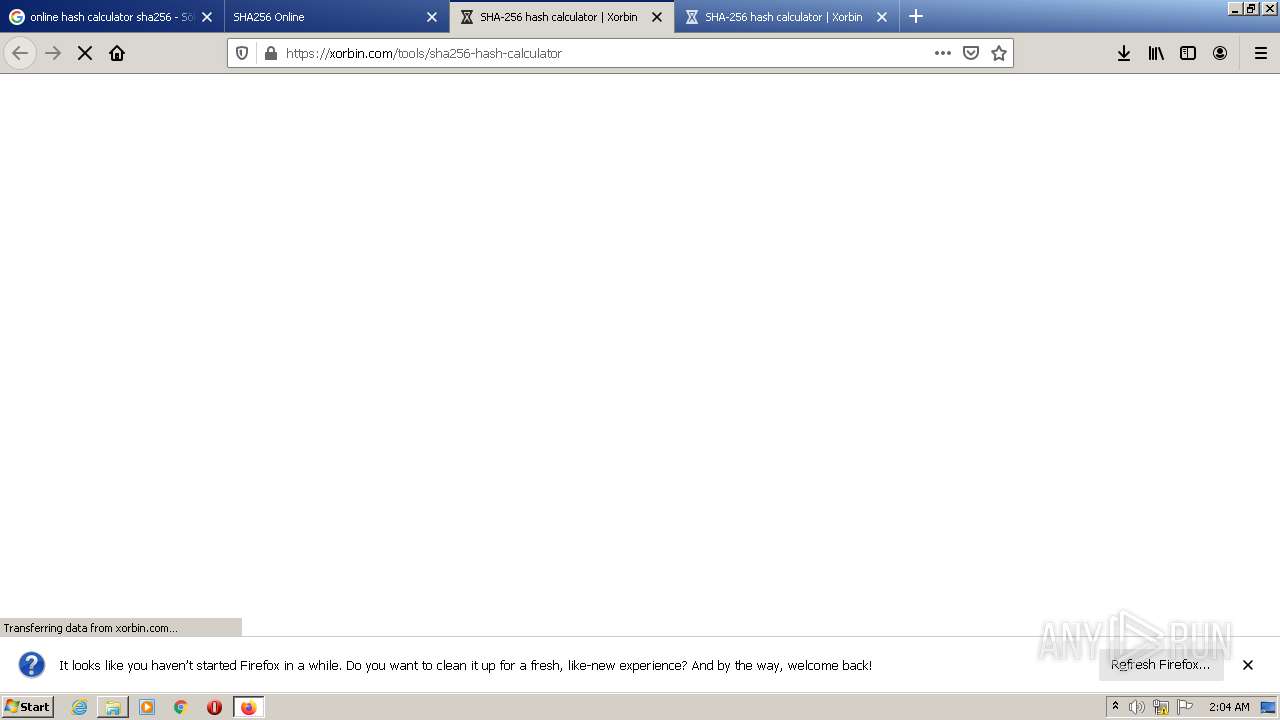This screenshot has height=720, width=1280.
Task: Bookmark this page with star icon
Action: pos(999,53)
